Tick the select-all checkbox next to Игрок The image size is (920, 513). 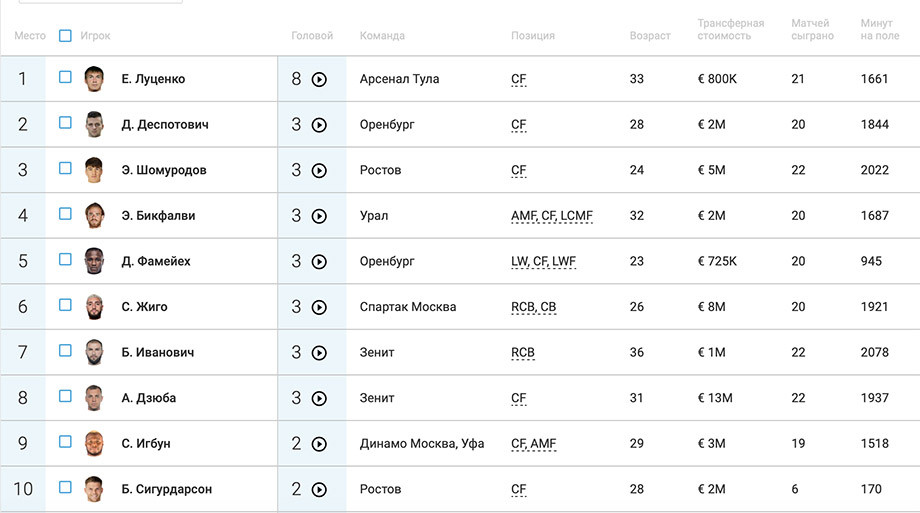pyautogui.click(x=65, y=36)
